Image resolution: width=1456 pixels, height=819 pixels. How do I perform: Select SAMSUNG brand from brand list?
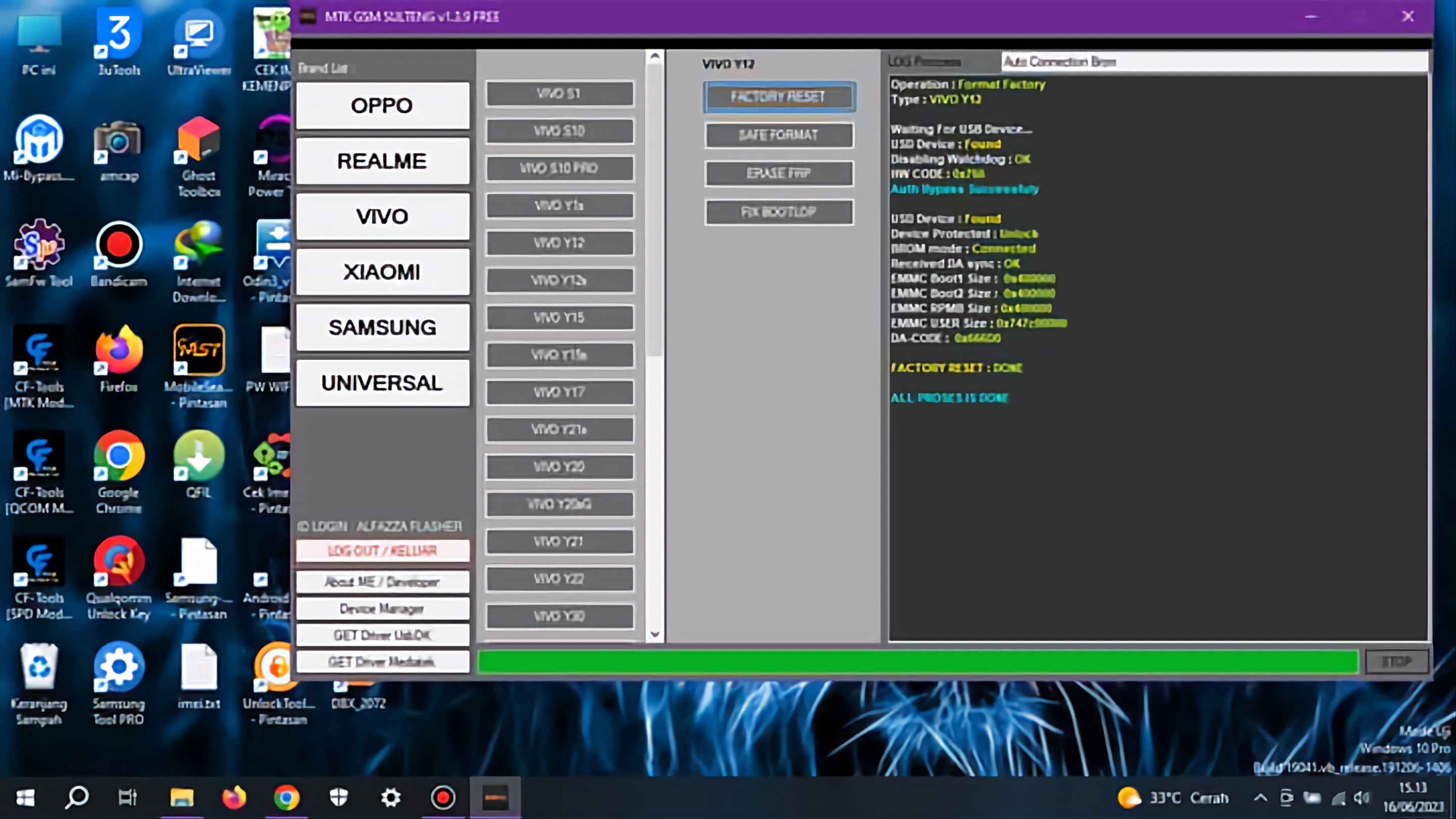point(382,327)
